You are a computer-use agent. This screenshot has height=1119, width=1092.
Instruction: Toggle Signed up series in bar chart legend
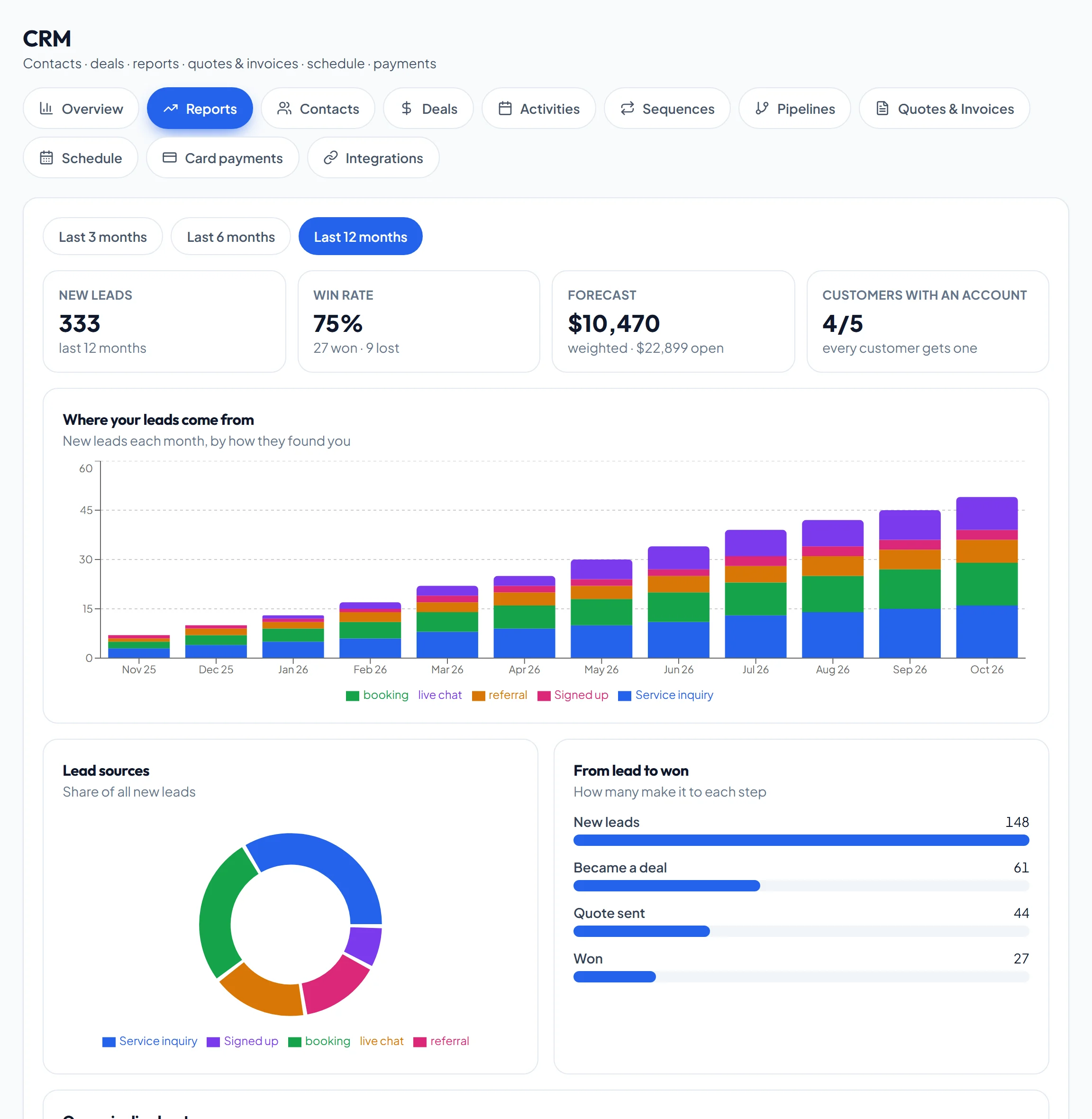coord(573,696)
